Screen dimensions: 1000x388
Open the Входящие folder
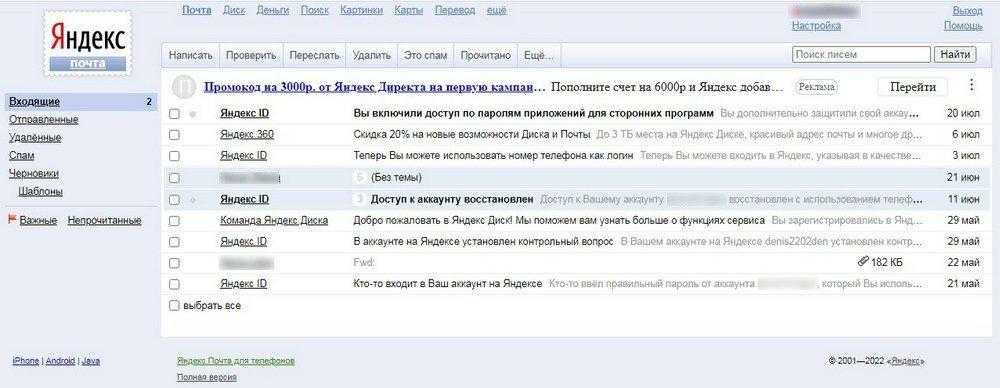coord(34,101)
